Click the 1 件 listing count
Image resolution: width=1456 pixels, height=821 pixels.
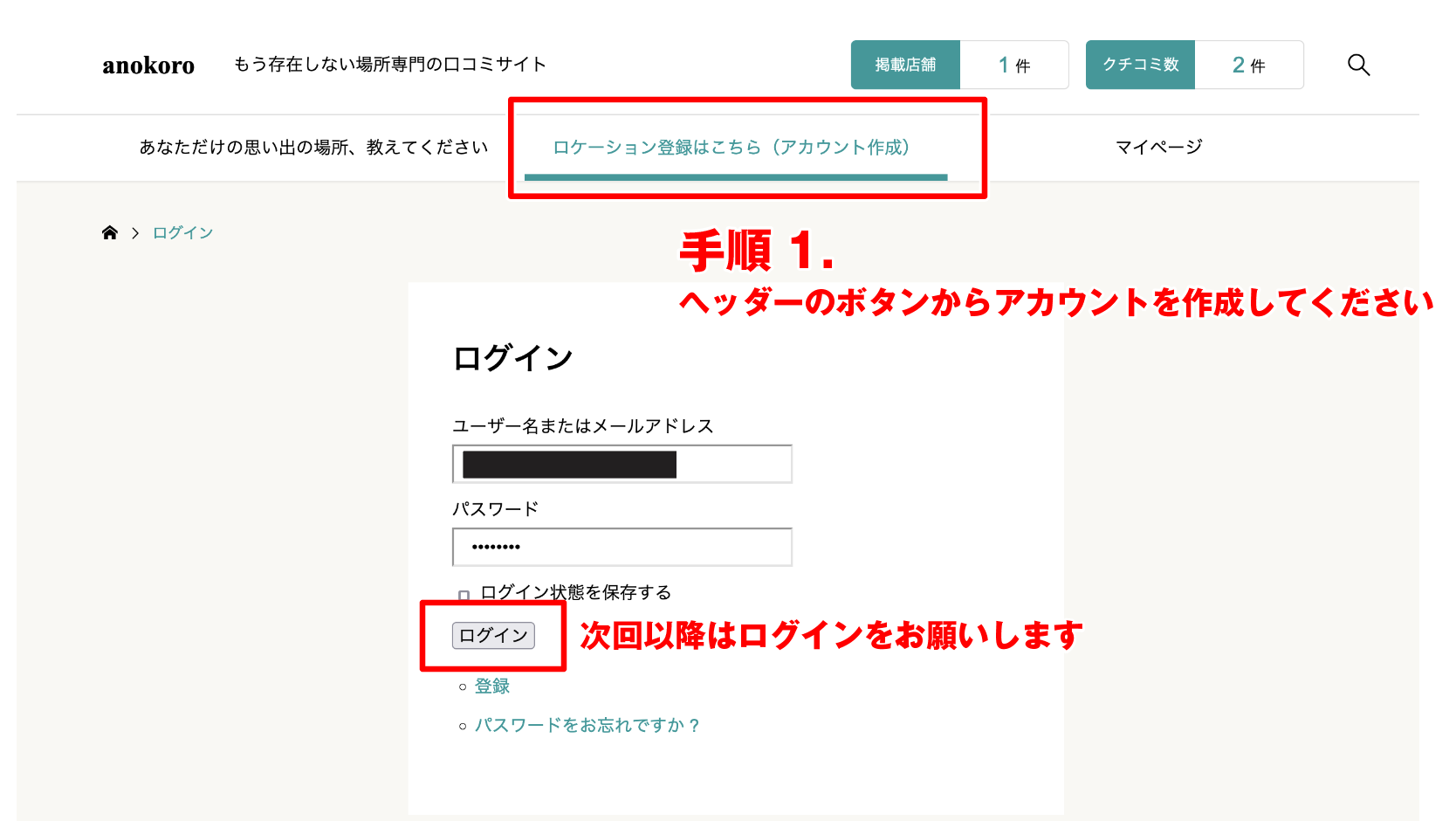[x=1013, y=66]
